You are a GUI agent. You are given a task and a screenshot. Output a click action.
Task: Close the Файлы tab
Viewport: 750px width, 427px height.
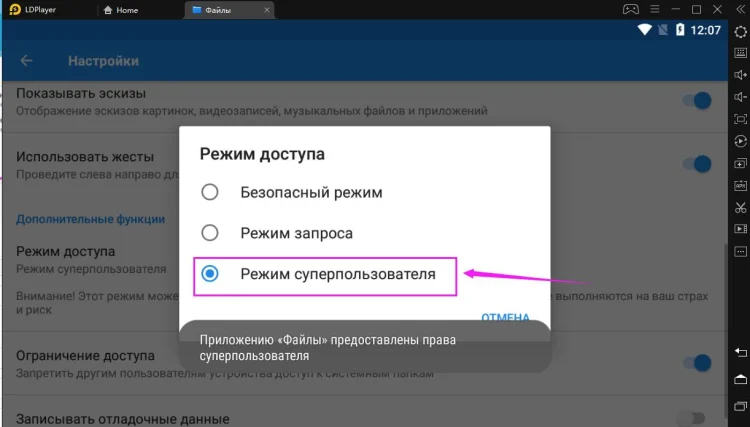(x=266, y=10)
